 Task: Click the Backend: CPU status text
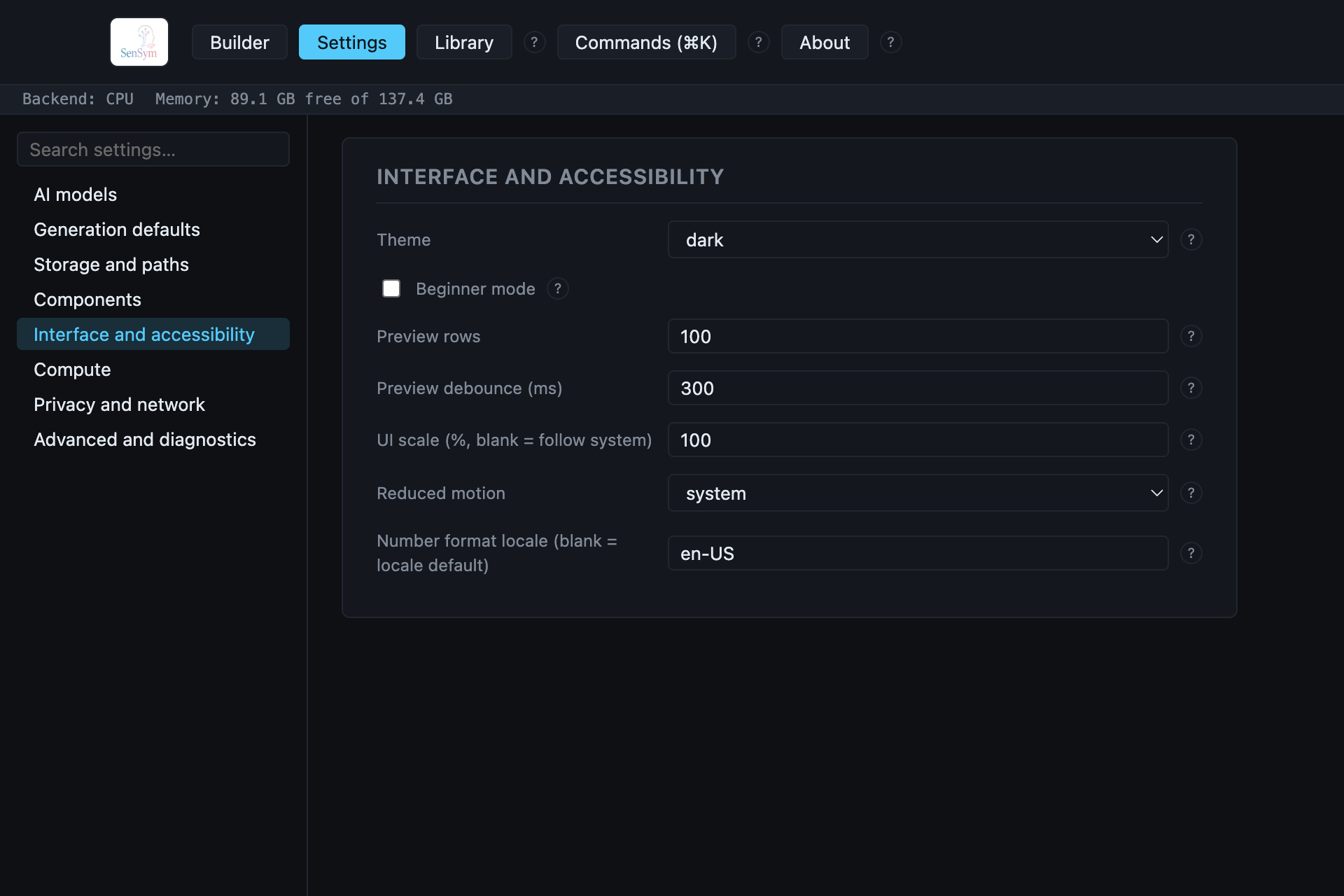point(78,99)
